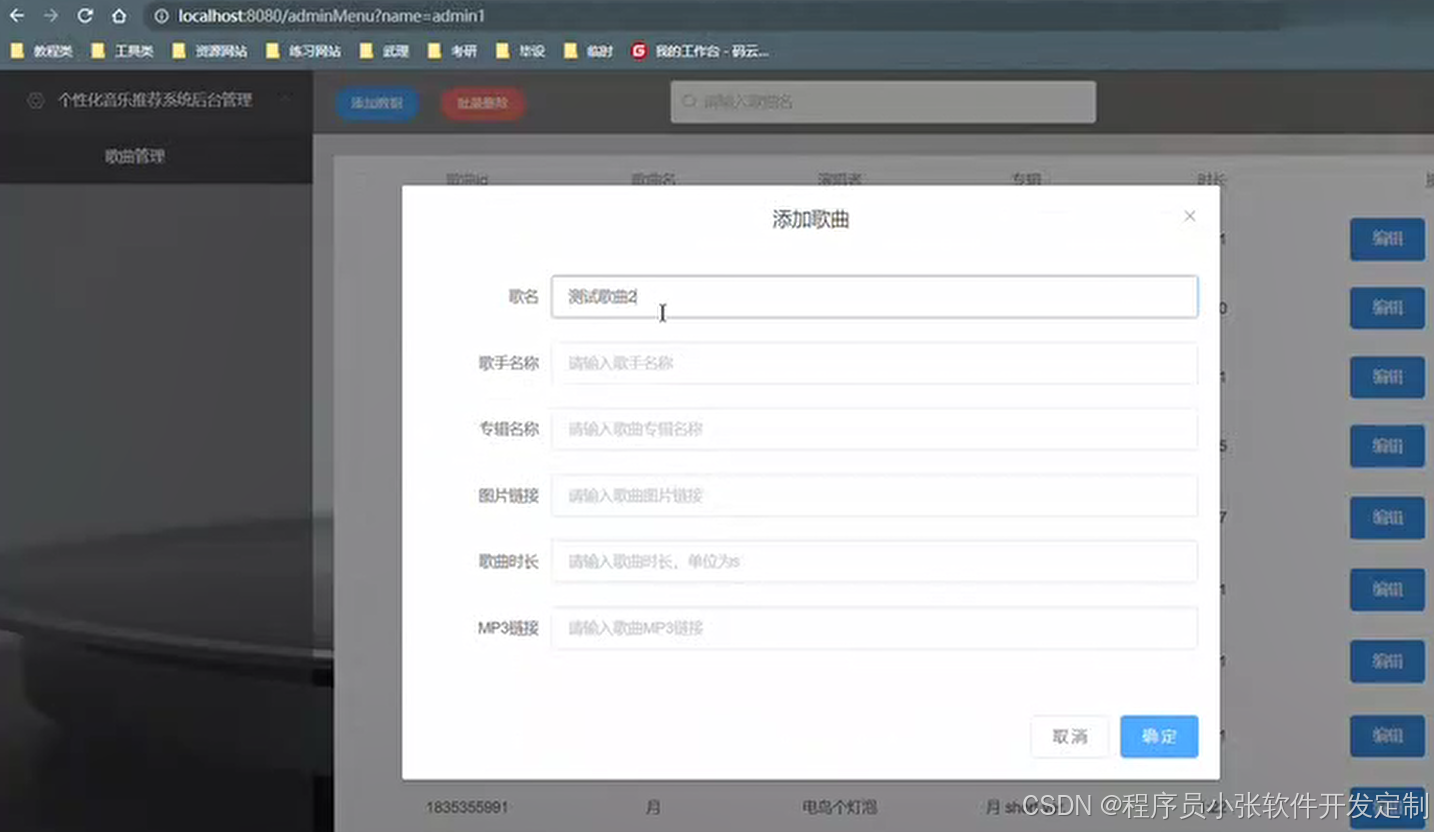1434x832 pixels.
Task: Click the 电鸟个灯泡 artist cell
Action: [840, 807]
